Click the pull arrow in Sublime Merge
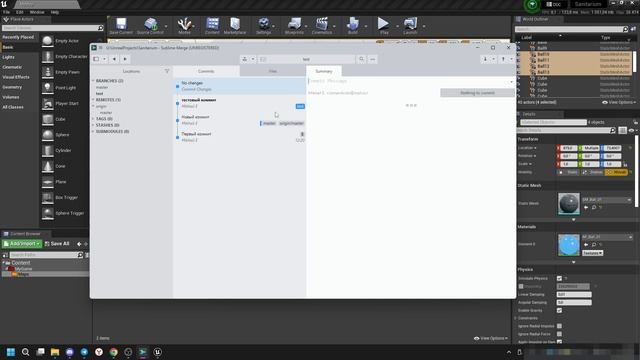 point(485,59)
